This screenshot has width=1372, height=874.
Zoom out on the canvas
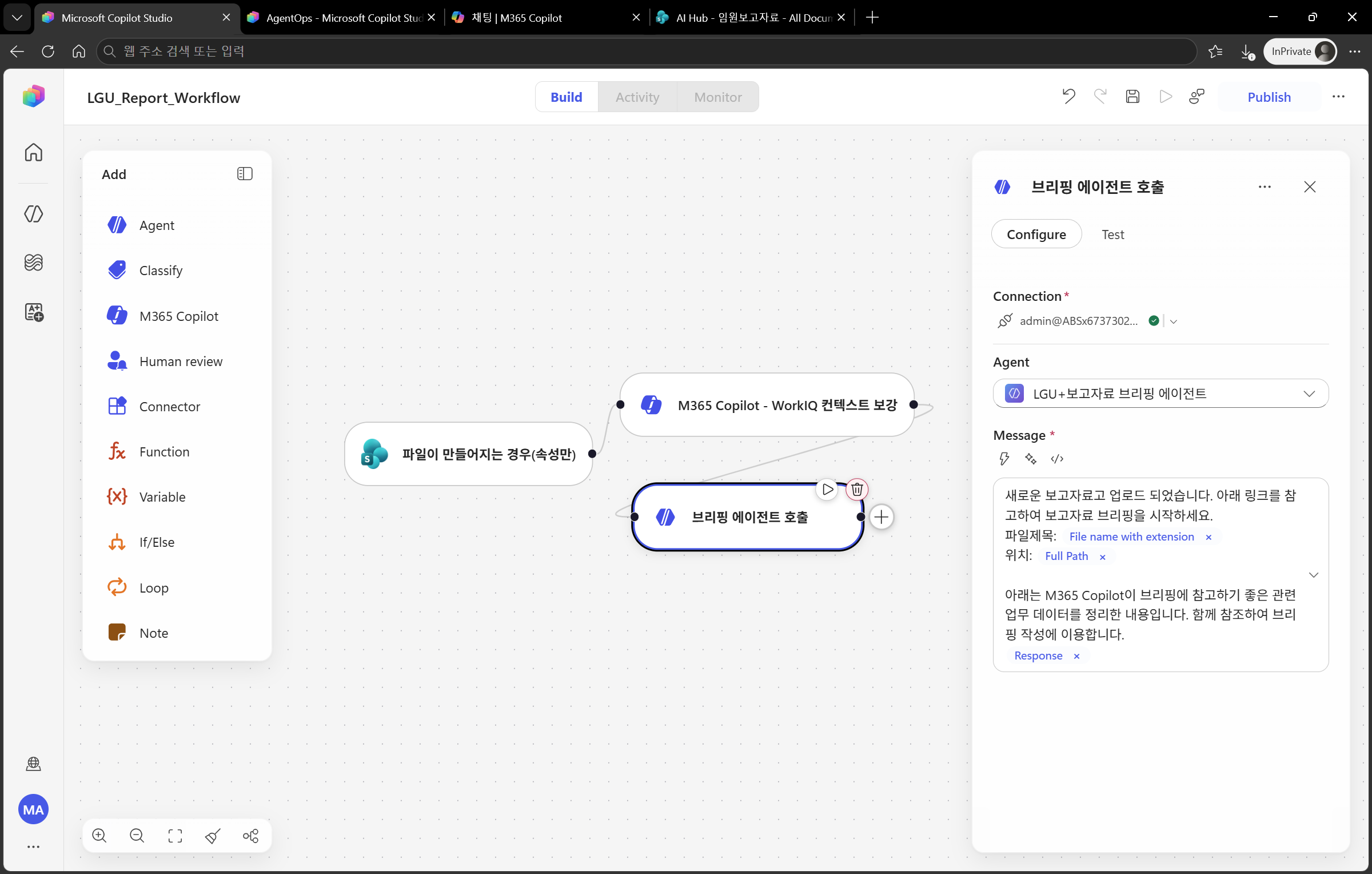137,836
